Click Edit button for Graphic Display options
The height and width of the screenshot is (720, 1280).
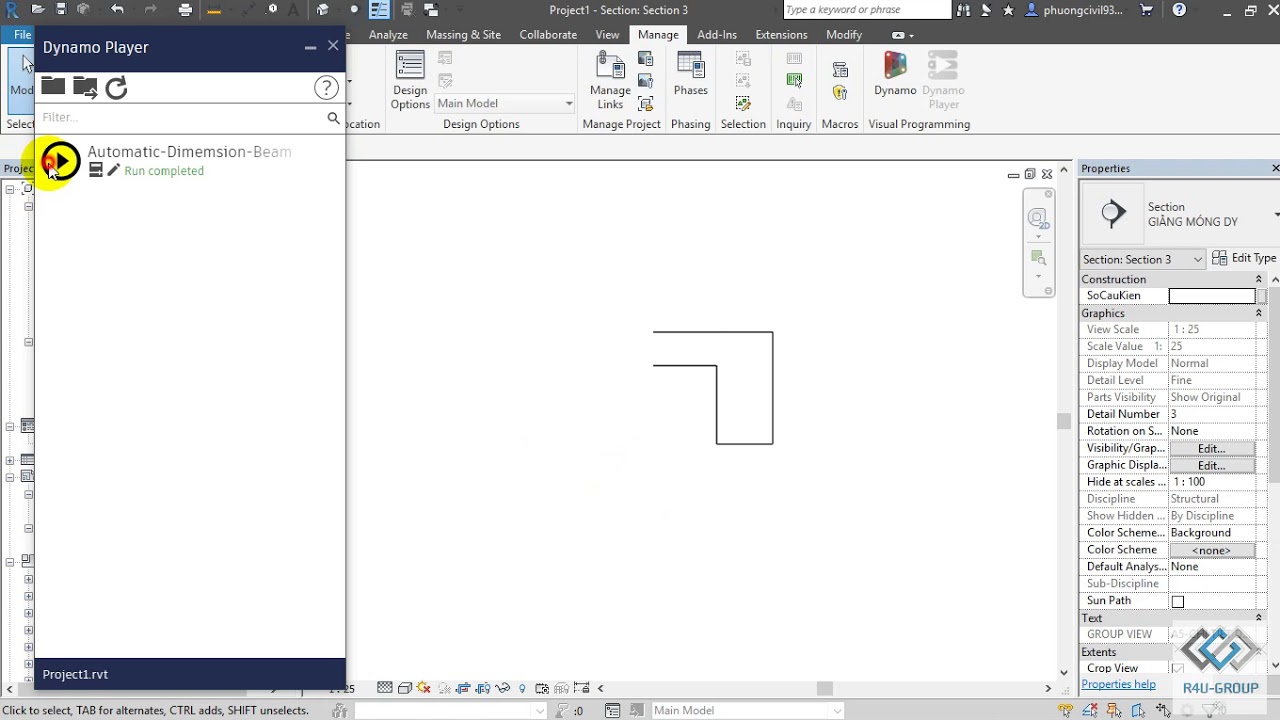[1211, 466]
